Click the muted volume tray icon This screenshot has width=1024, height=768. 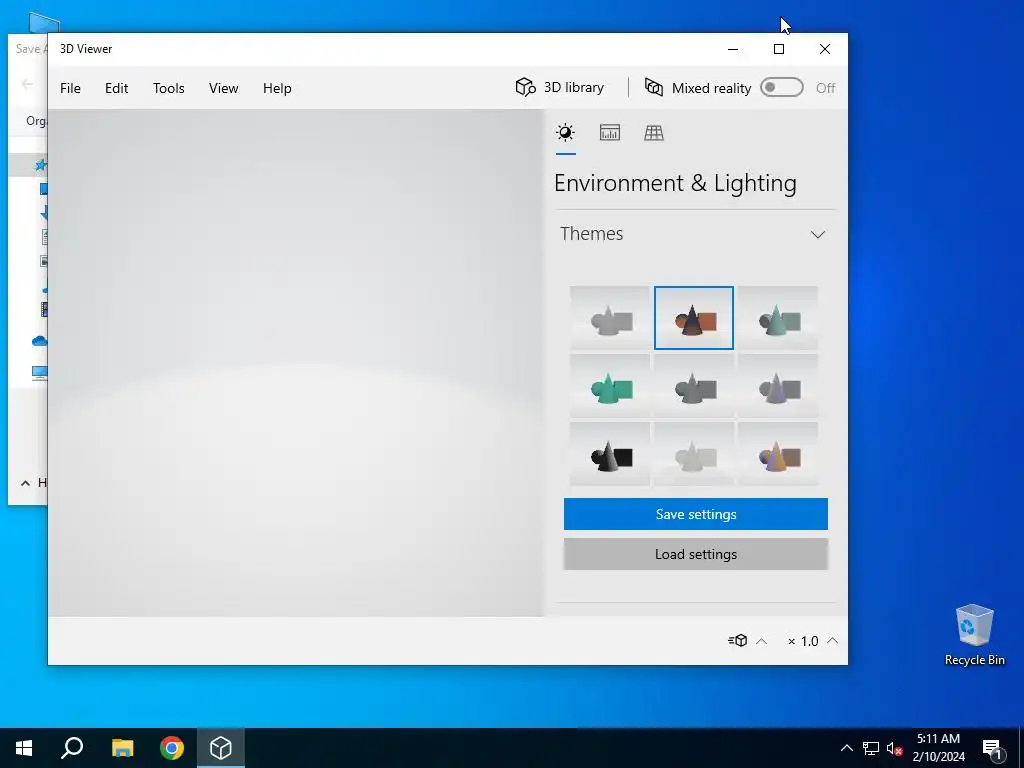[x=894, y=748]
